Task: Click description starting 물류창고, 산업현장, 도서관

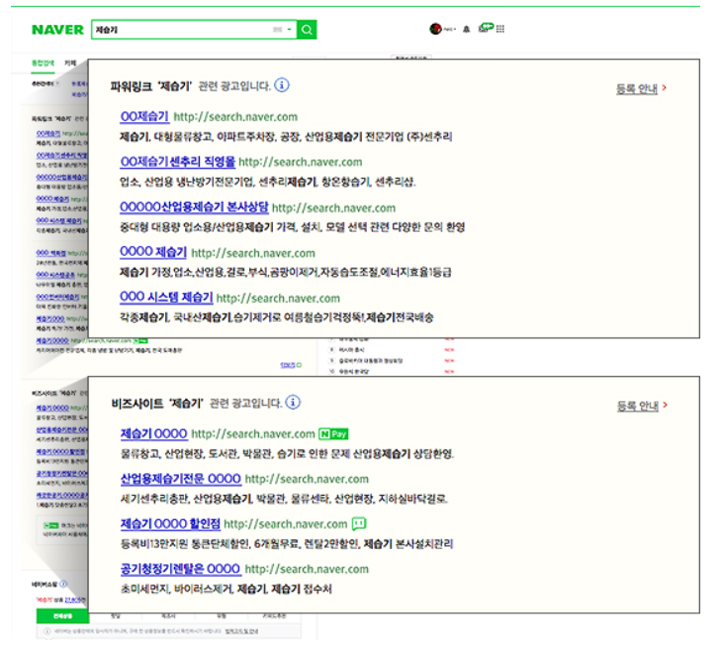Action: (x=287, y=454)
